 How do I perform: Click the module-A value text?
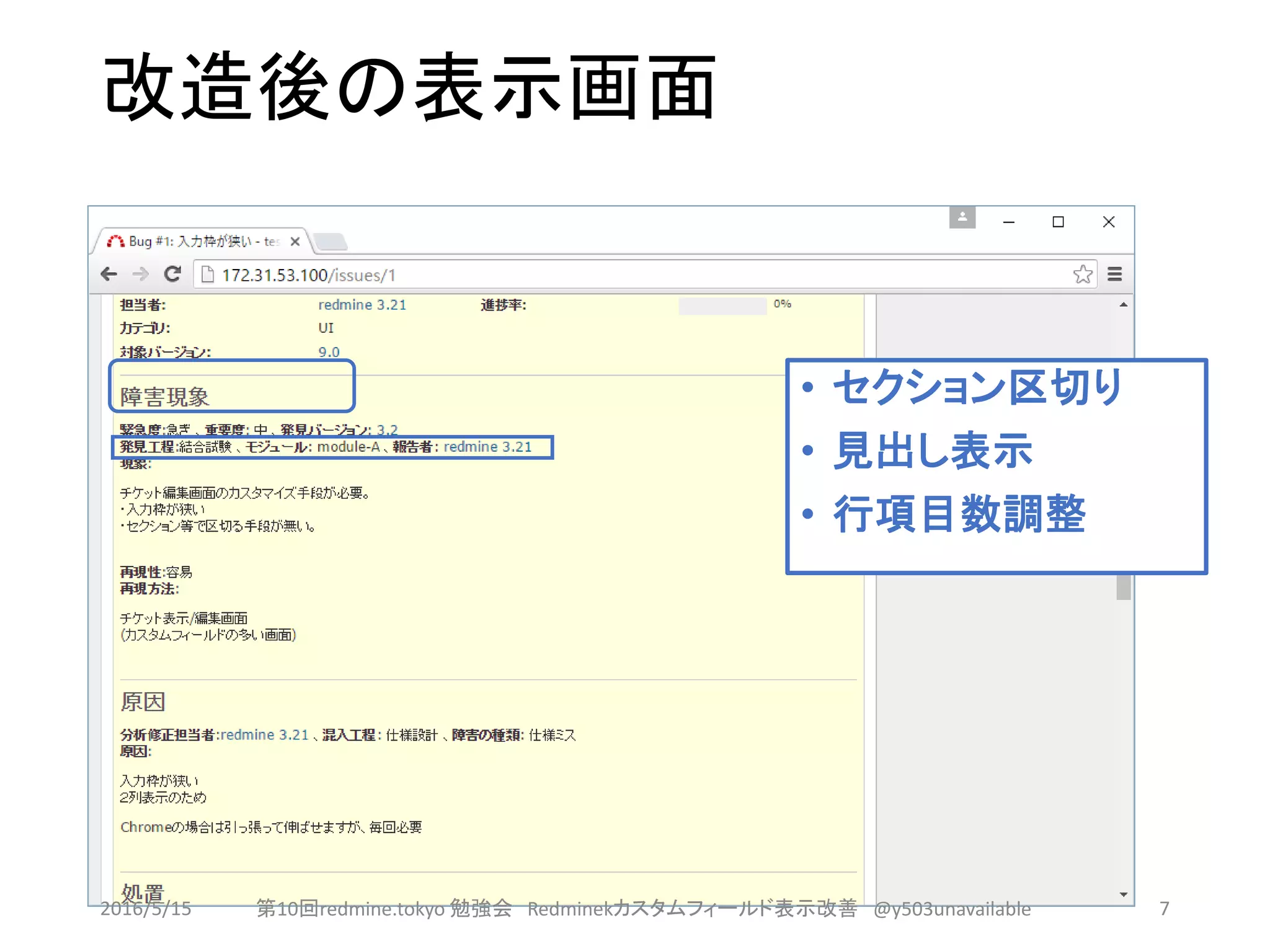[349, 447]
